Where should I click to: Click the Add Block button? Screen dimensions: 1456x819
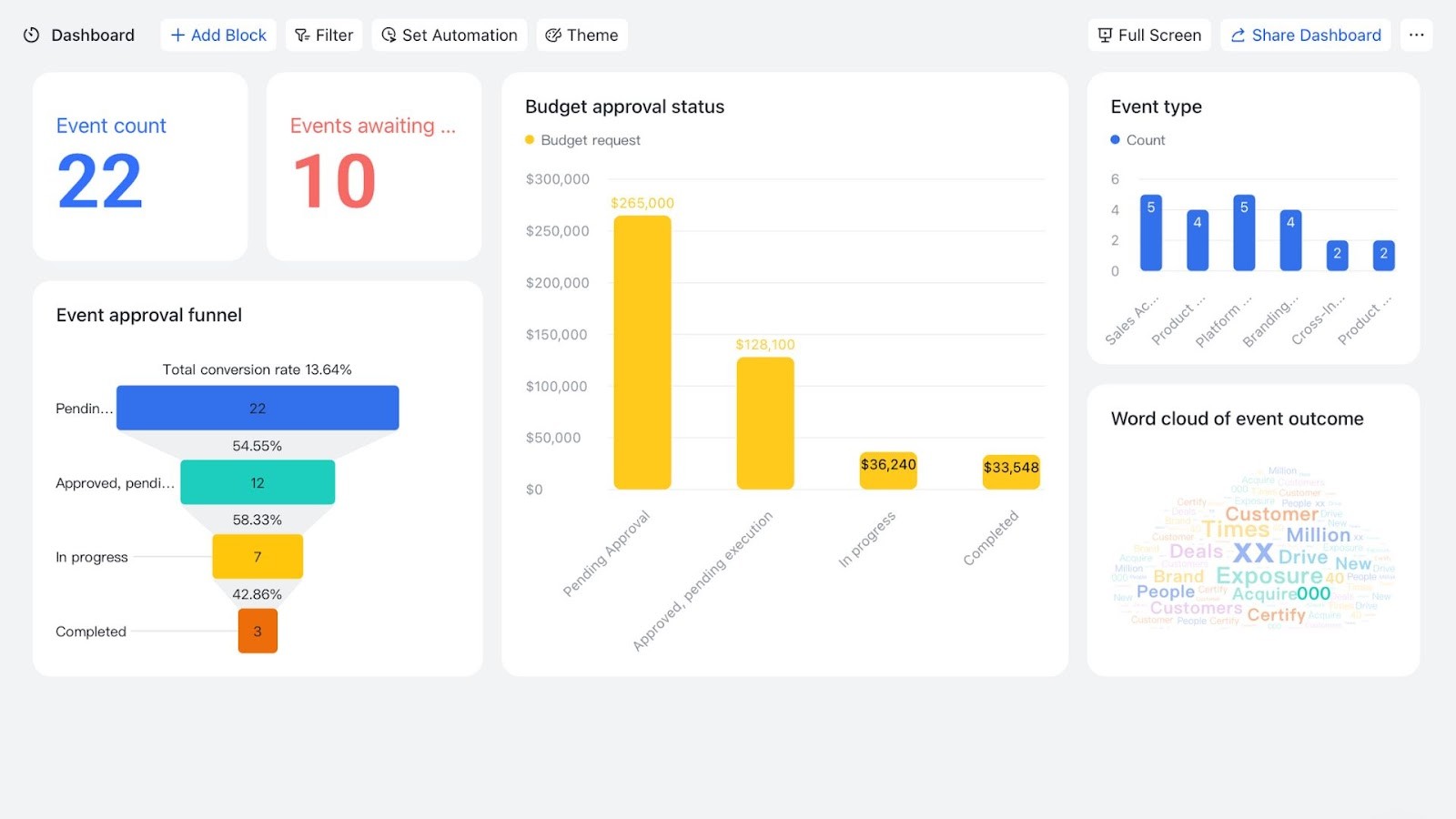218,35
